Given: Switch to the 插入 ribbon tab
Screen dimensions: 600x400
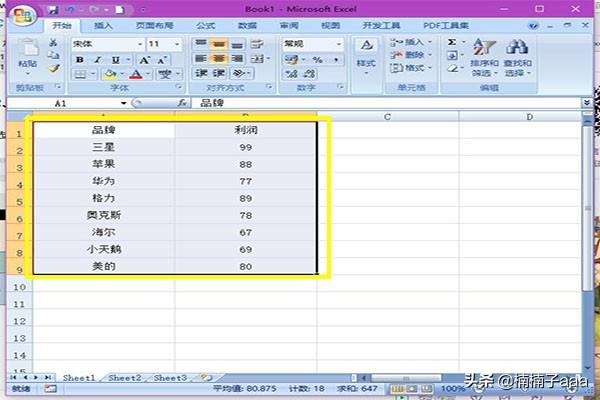Looking at the screenshot, I should (x=103, y=26).
